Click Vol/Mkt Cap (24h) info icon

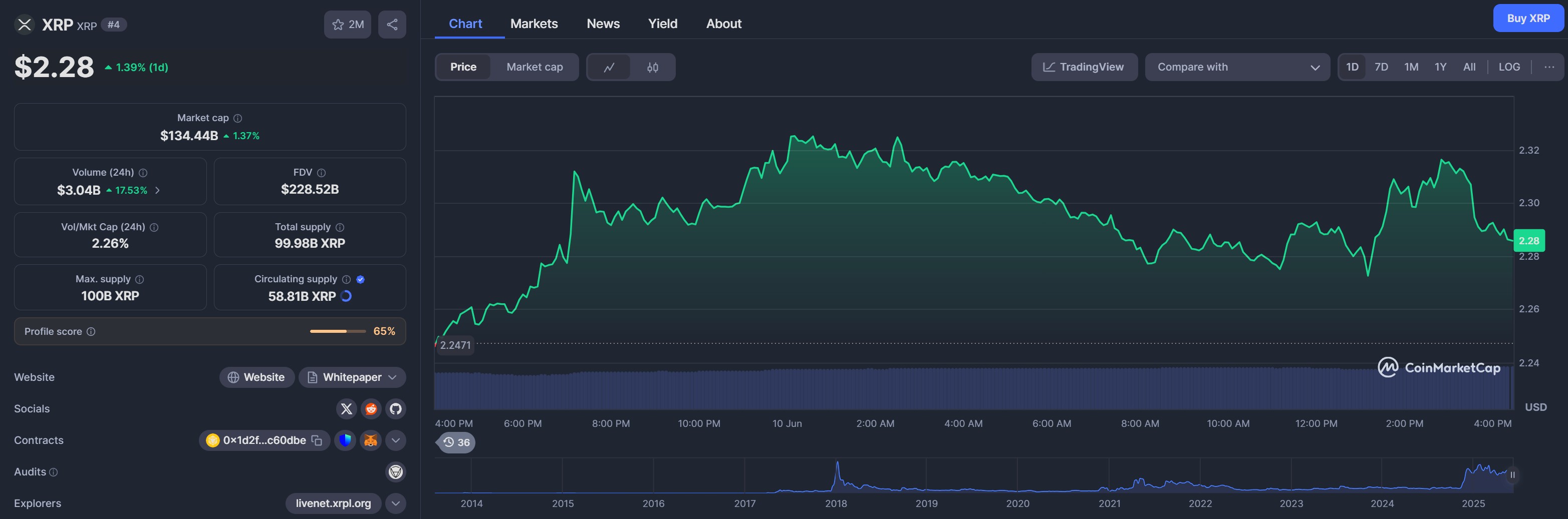coord(154,227)
